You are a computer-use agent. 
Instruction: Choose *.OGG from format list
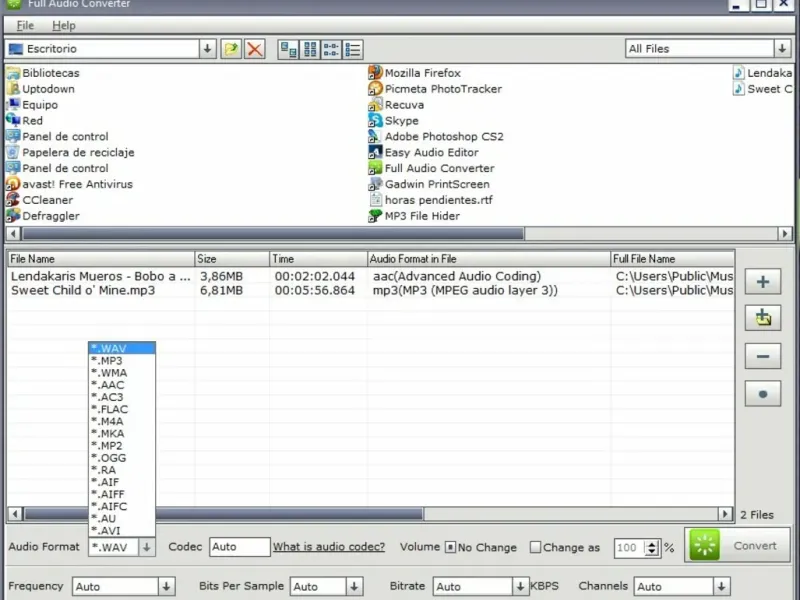click(x=122, y=458)
